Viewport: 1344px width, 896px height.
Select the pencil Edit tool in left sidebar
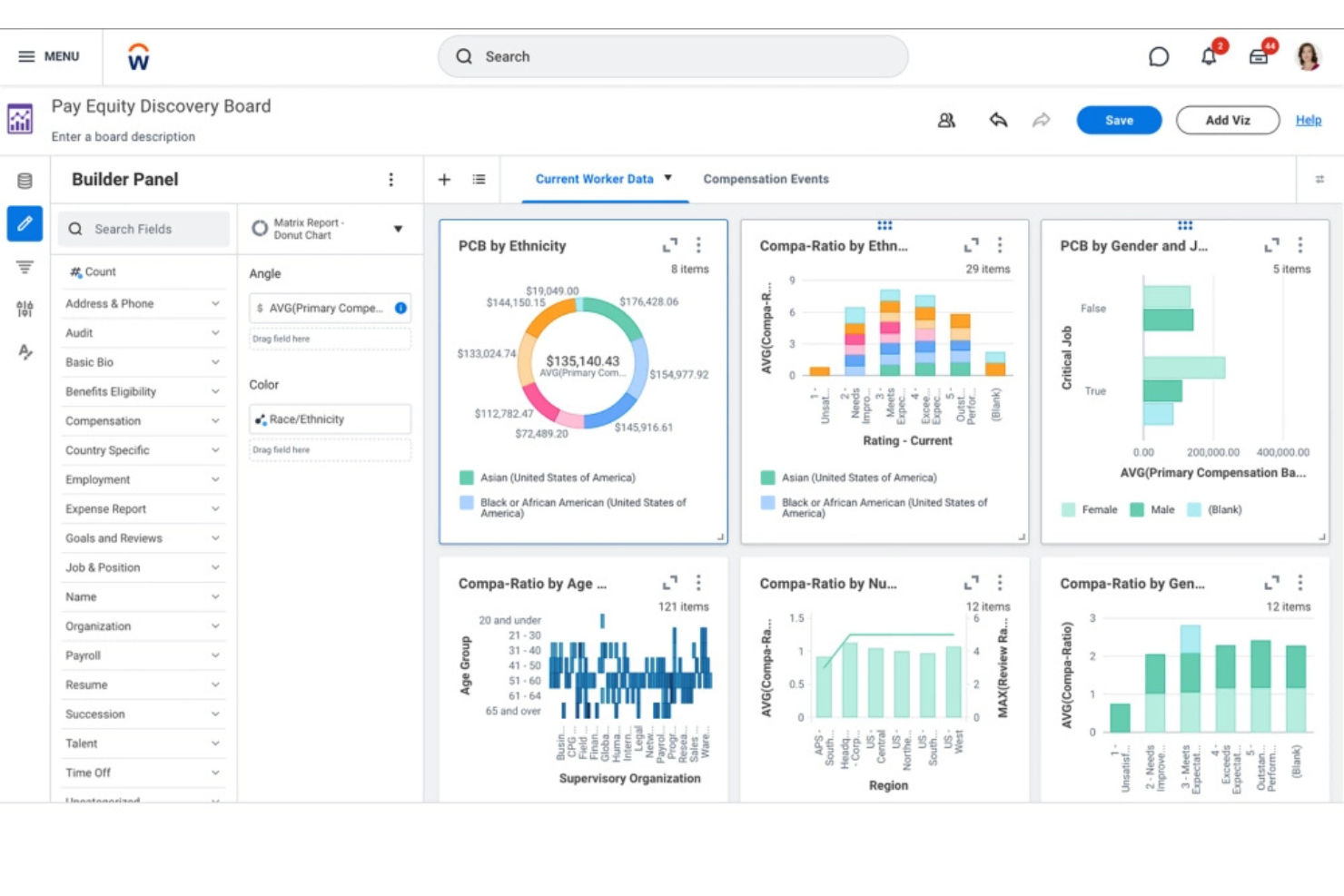25,223
